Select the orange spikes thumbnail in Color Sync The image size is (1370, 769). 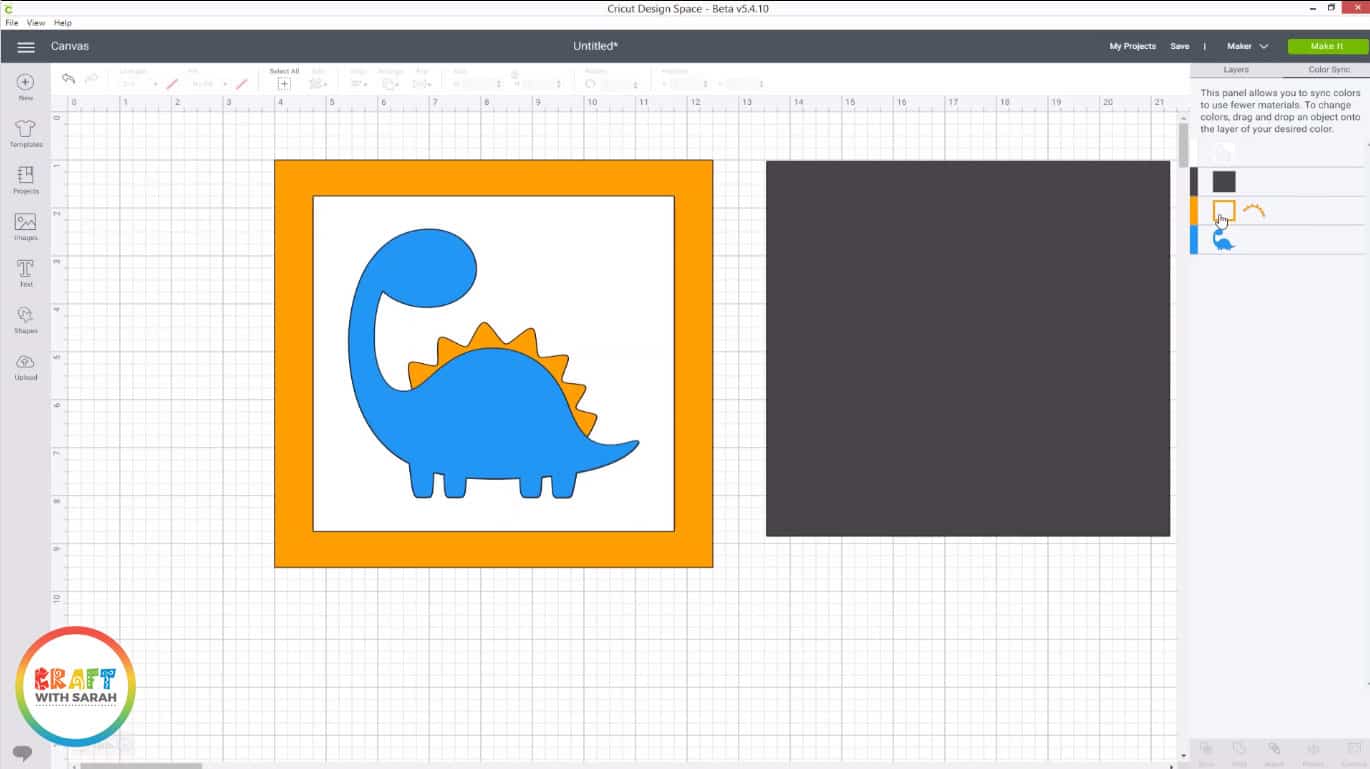tap(1254, 211)
